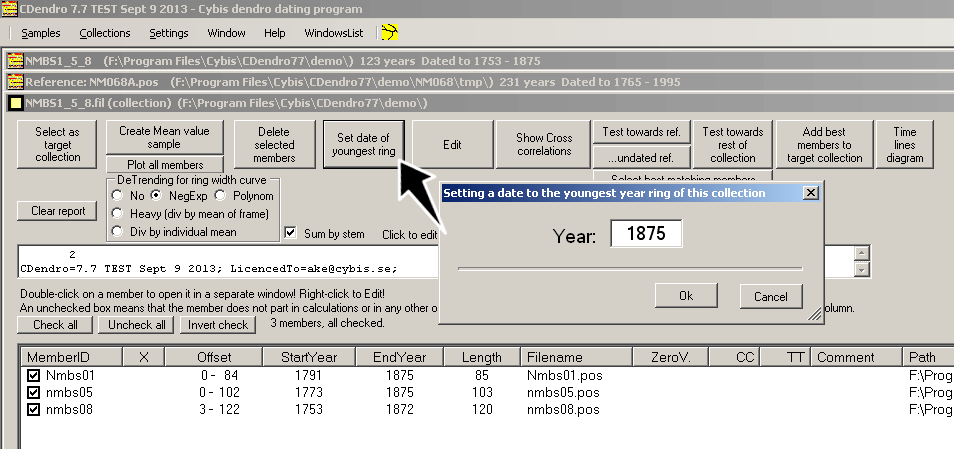The width and height of the screenshot is (954, 449).
Task: Sort by Filename column header
Action: point(577,357)
